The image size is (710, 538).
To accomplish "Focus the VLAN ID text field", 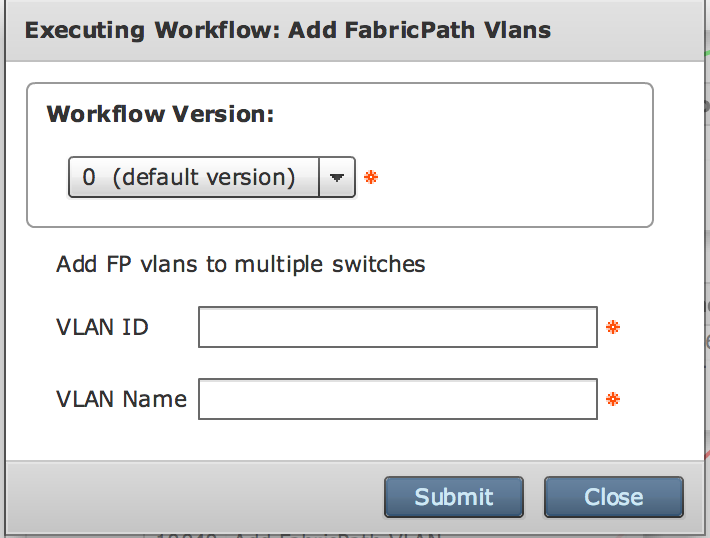I will [398, 327].
